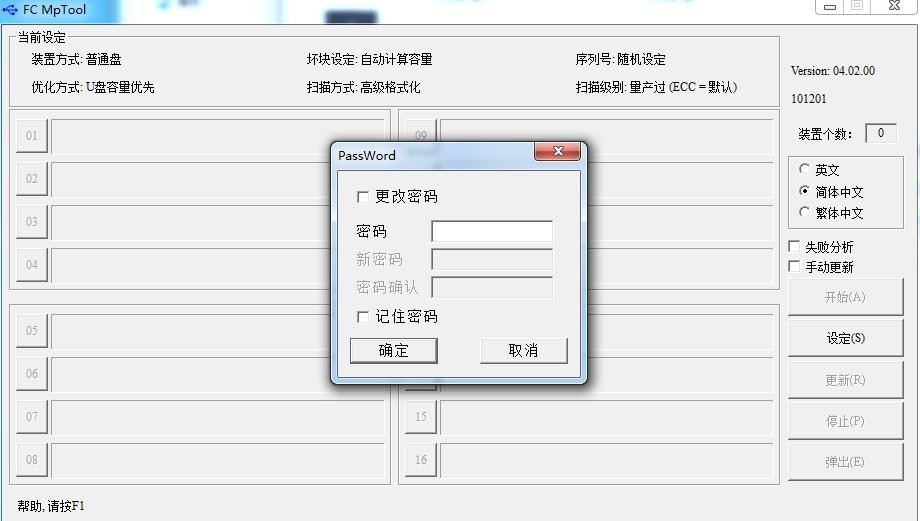Click the 弹出(E) eject button
920x521 pixels.
(845, 462)
